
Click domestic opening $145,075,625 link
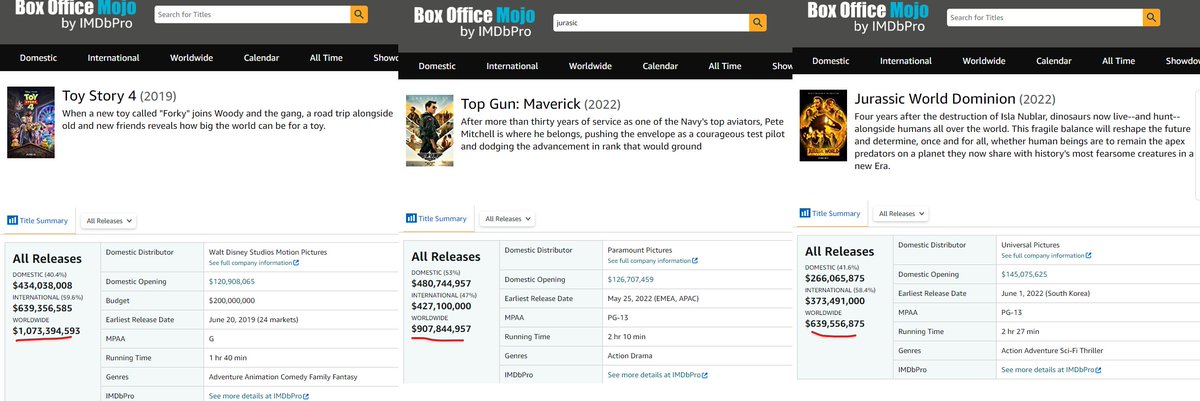pos(1025,274)
